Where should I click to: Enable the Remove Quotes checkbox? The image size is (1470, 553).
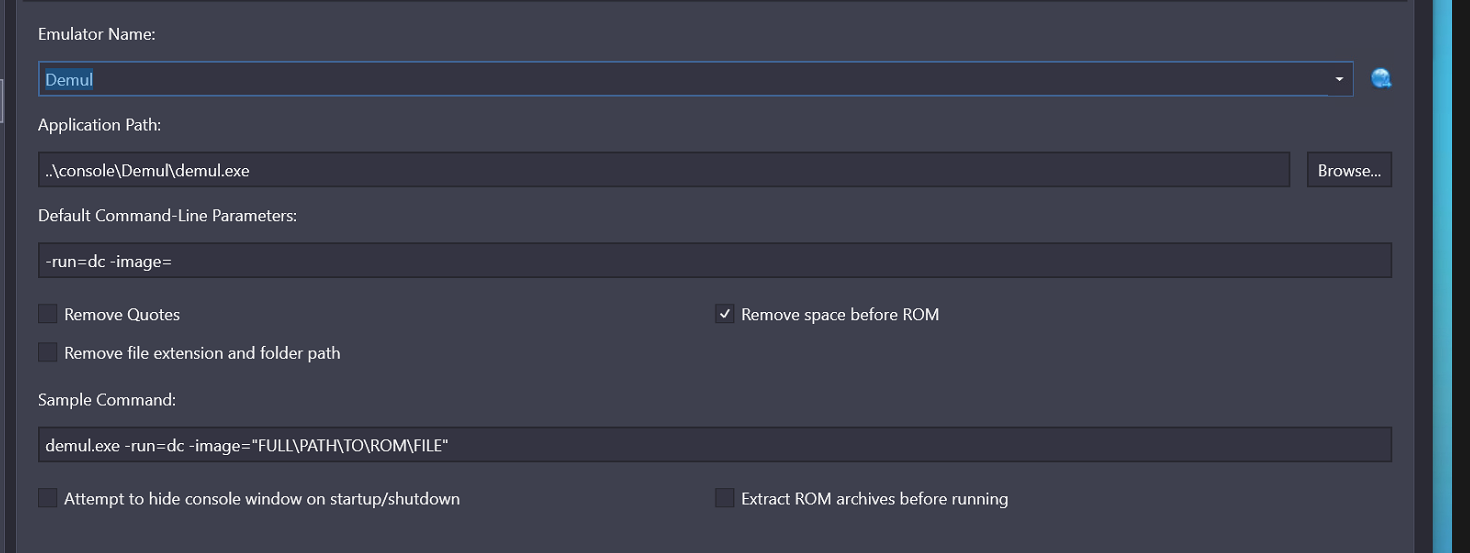point(48,314)
